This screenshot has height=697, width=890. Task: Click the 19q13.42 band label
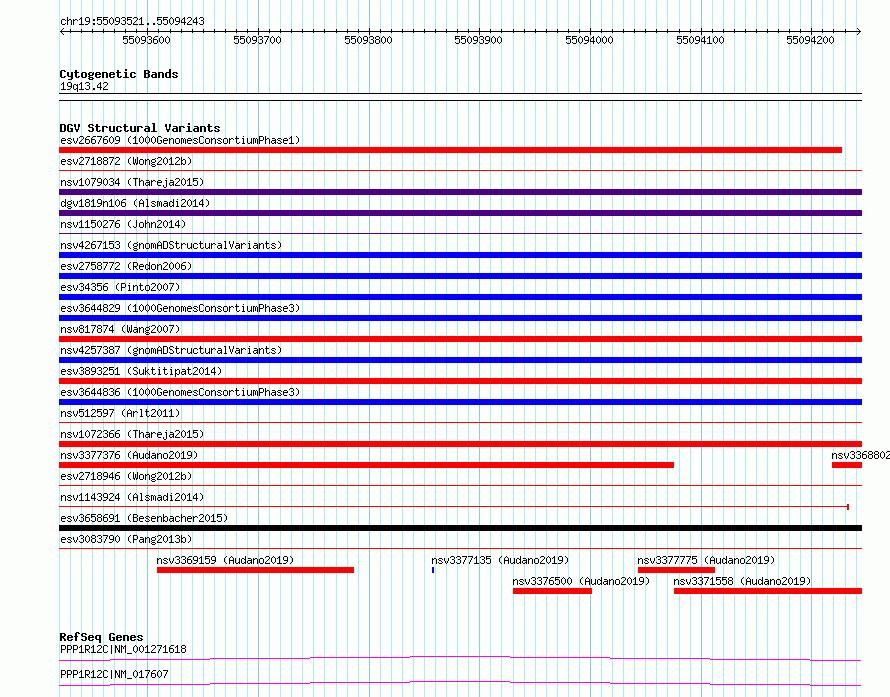click(x=84, y=86)
